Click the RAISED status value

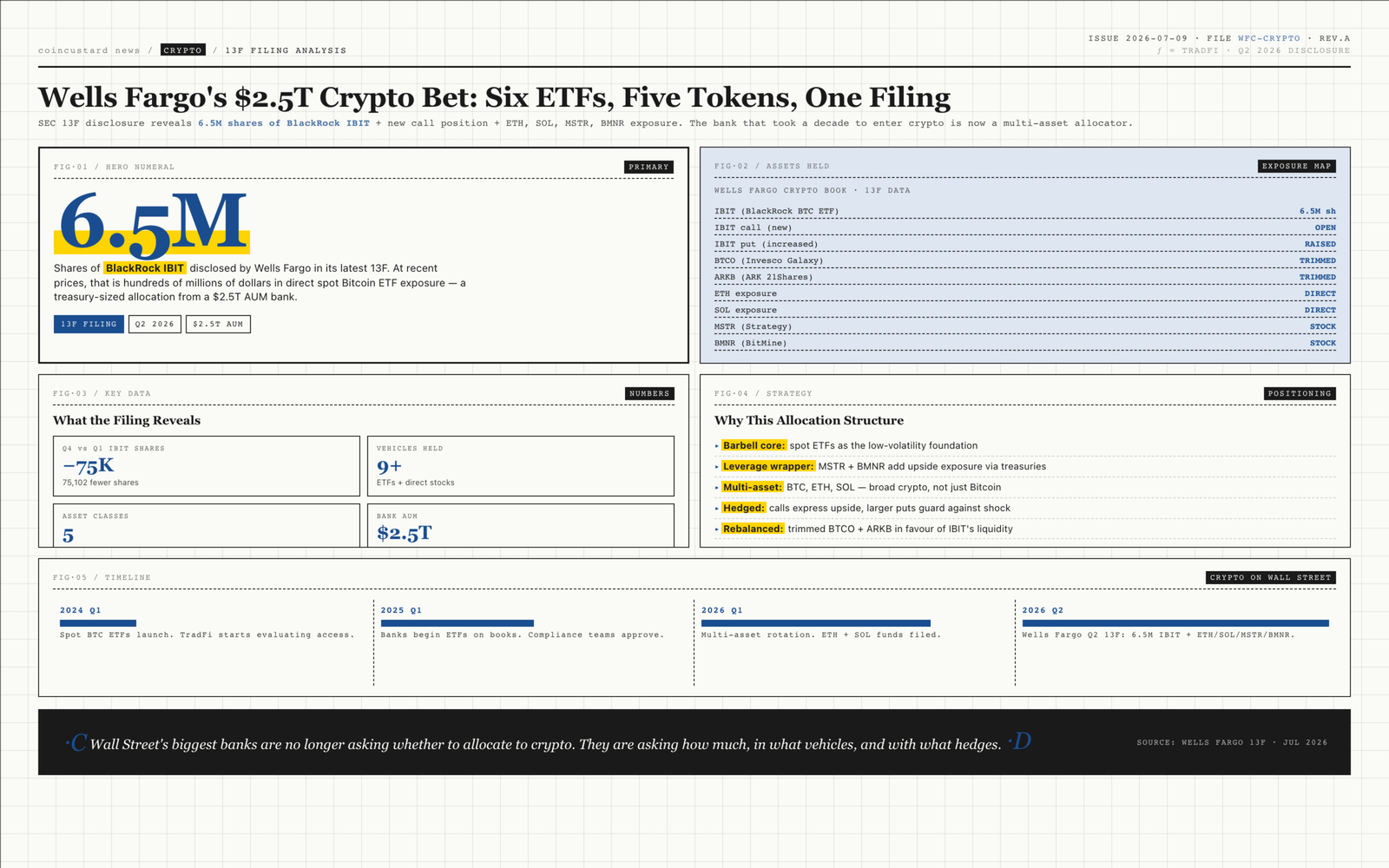[x=1320, y=244]
